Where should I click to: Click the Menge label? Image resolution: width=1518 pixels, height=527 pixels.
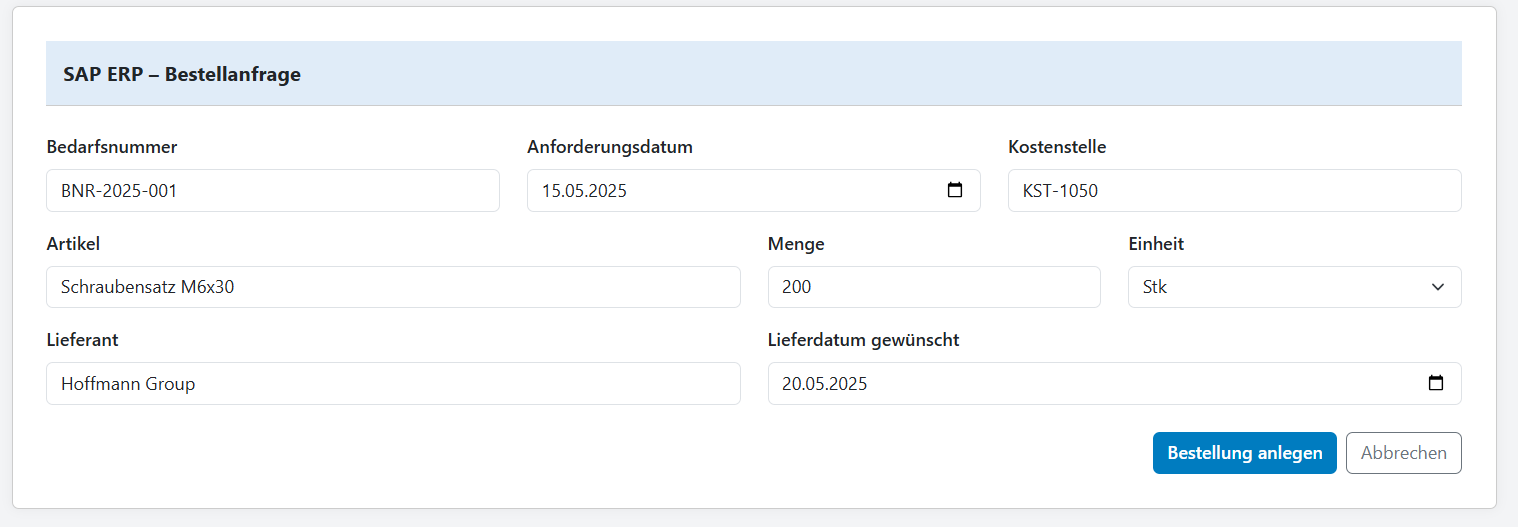coord(796,244)
